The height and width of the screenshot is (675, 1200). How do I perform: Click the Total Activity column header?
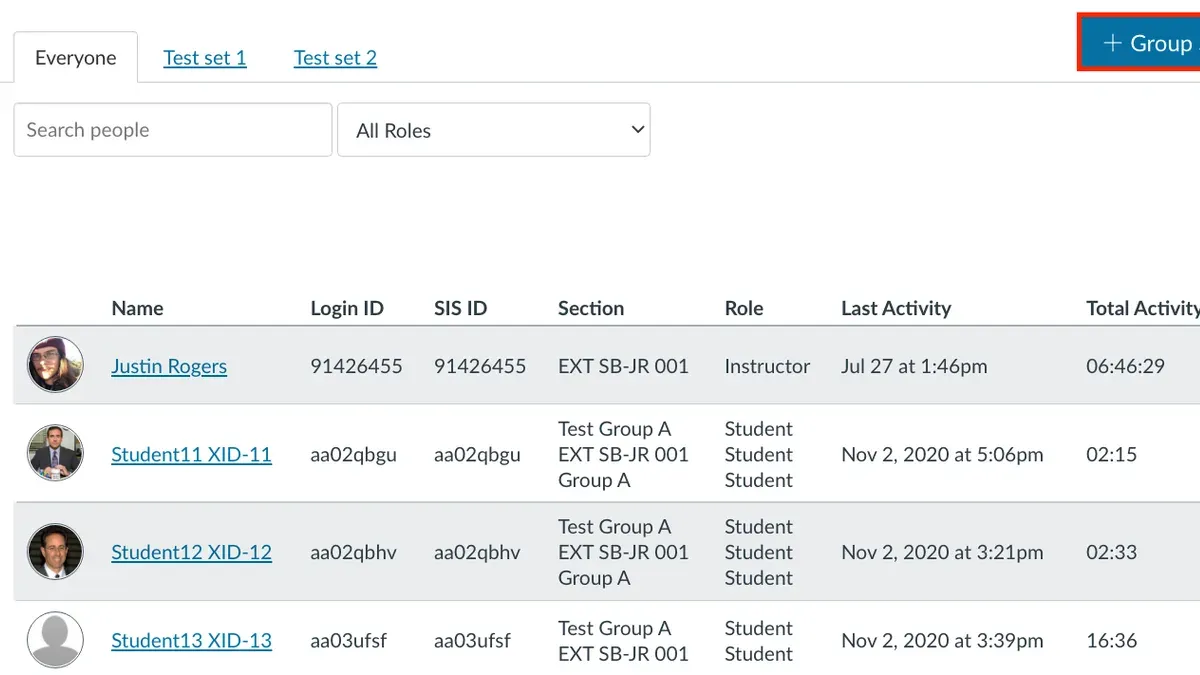tap(1142, 308)
